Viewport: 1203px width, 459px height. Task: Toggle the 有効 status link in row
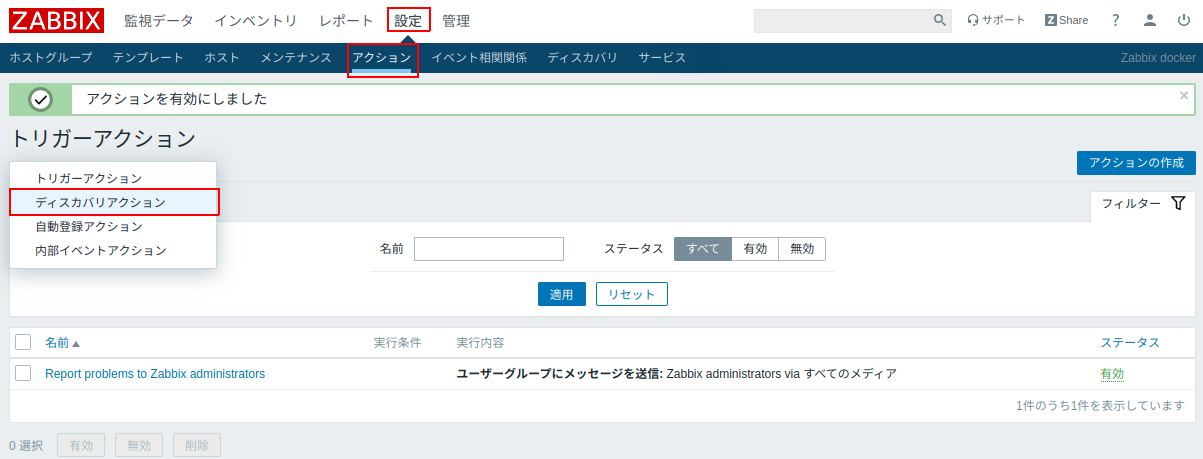click(1112, 374)
